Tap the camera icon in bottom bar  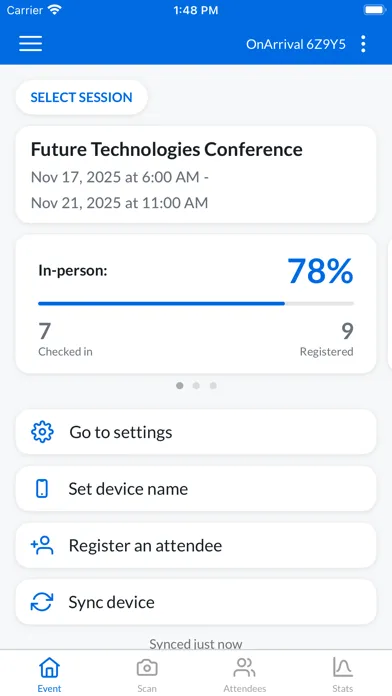[147, 668]
